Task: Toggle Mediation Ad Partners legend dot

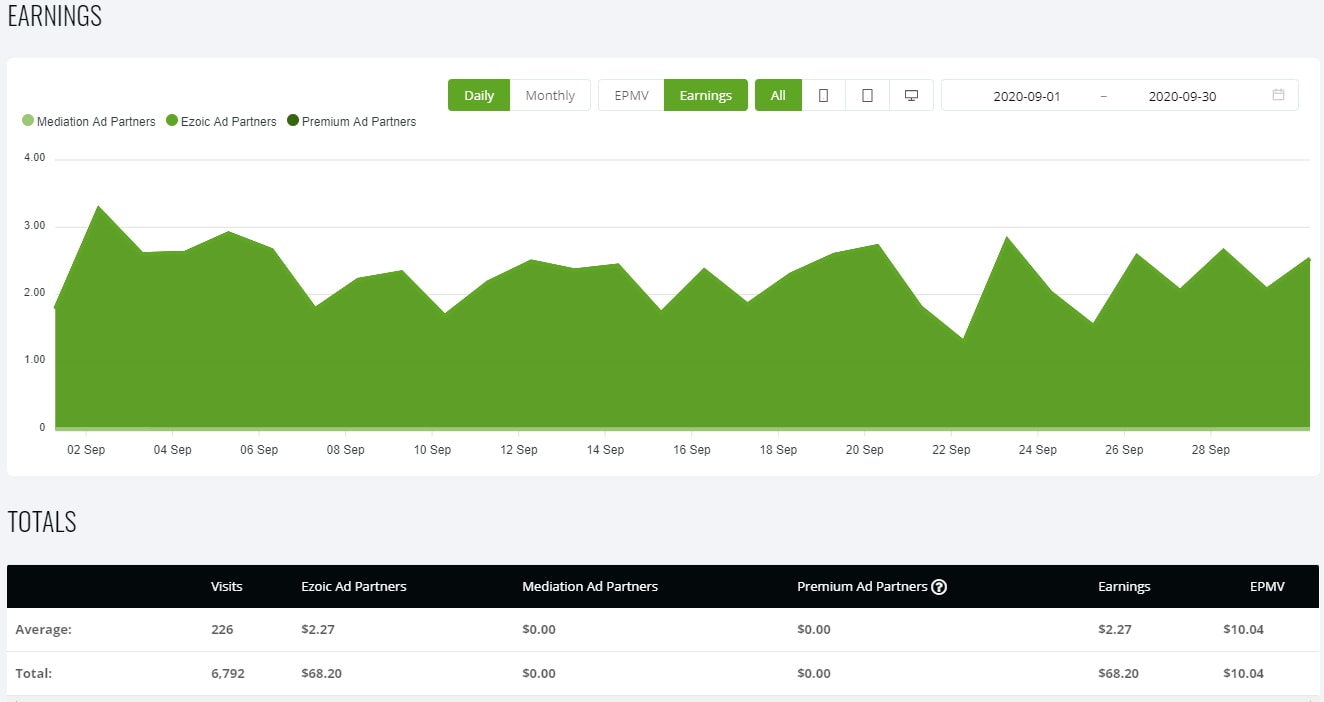Action: 28,121
